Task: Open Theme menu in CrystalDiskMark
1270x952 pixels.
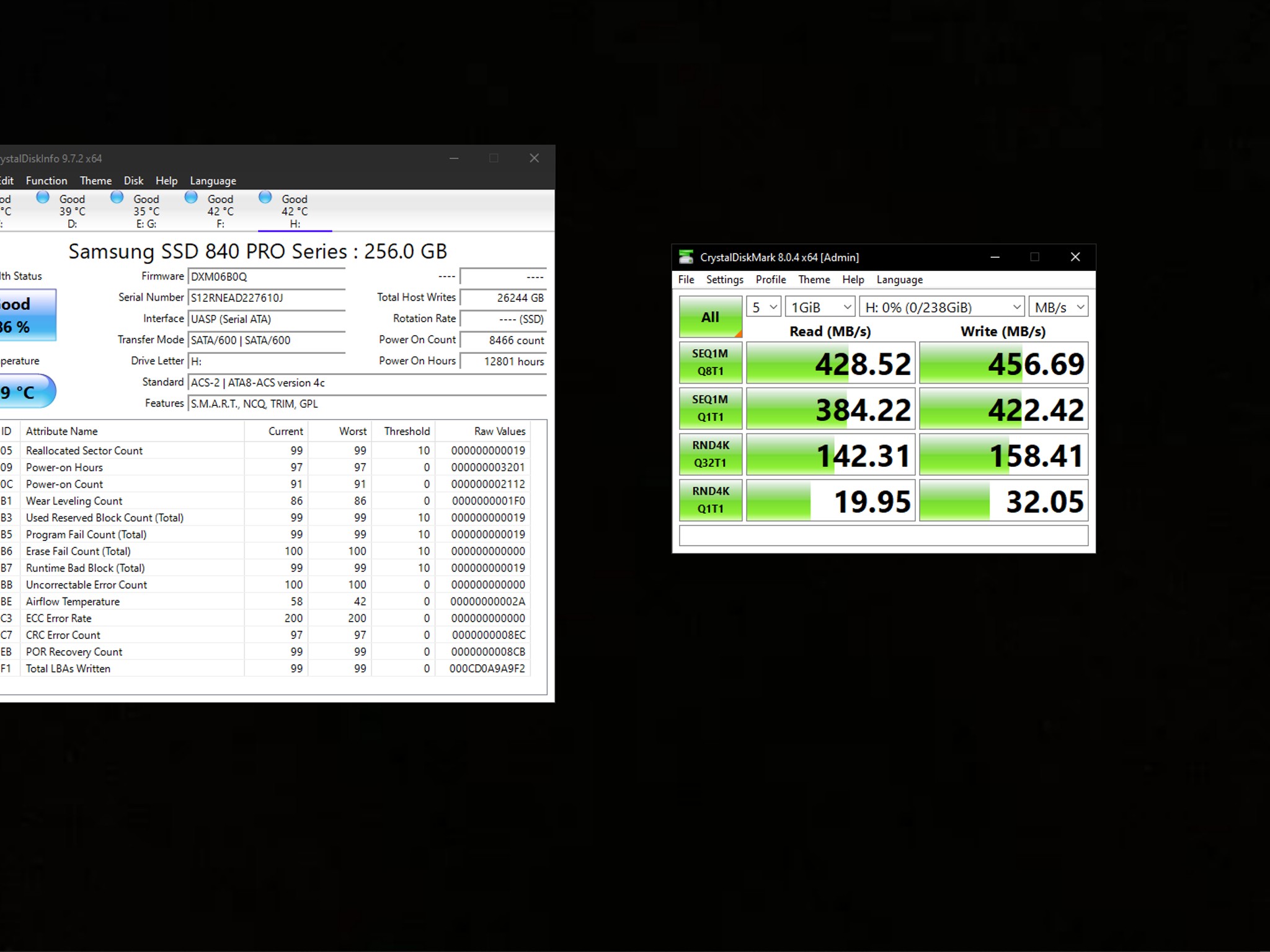Action: pyautogui.click(x=814, y=280)
